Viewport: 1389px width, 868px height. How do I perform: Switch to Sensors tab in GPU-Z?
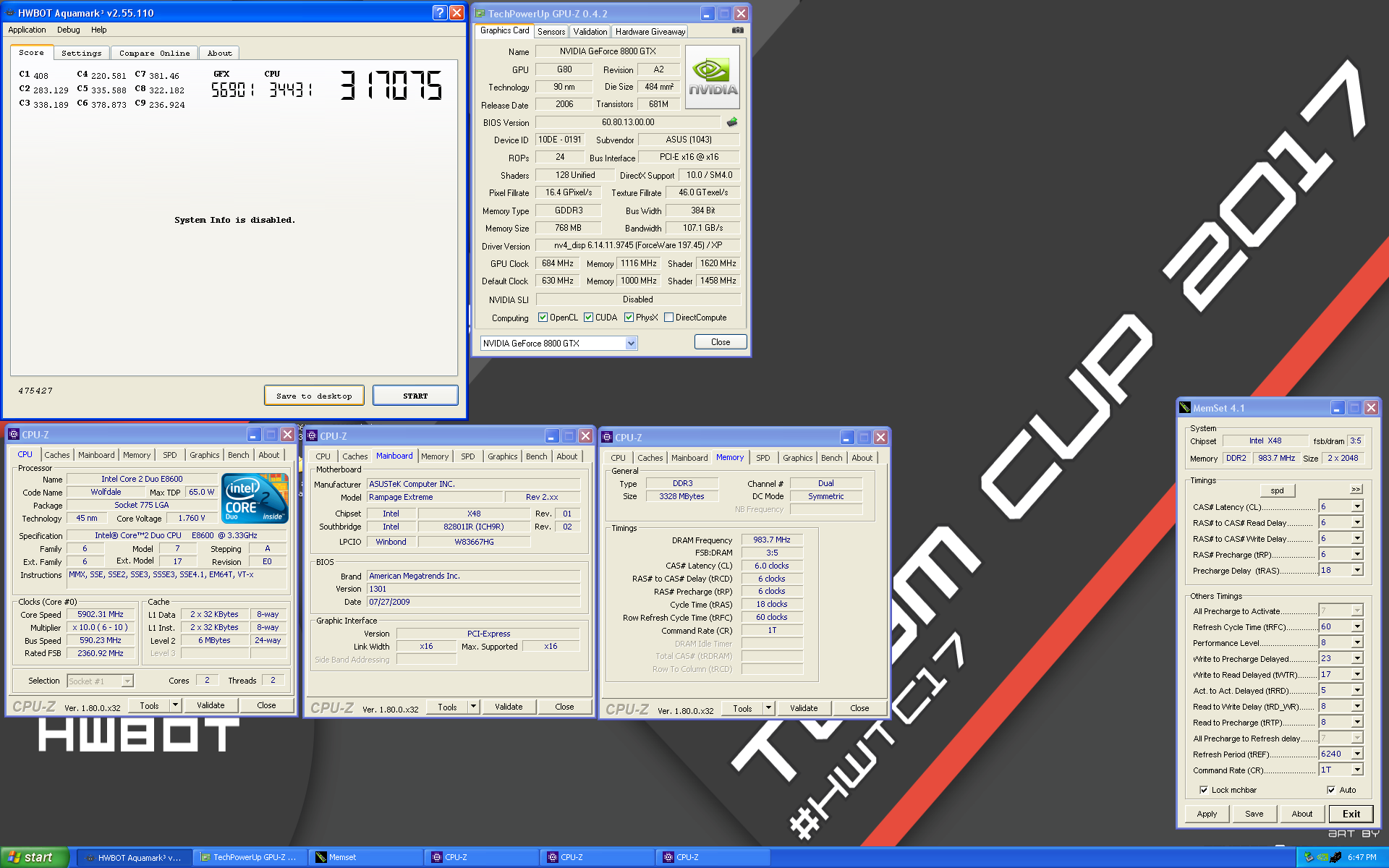[551, 32]
